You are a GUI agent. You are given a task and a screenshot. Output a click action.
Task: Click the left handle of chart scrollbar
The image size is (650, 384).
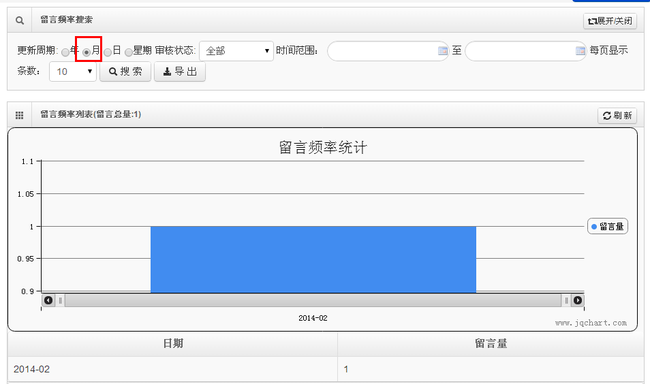pyautogui.click(x=61, y=300)
